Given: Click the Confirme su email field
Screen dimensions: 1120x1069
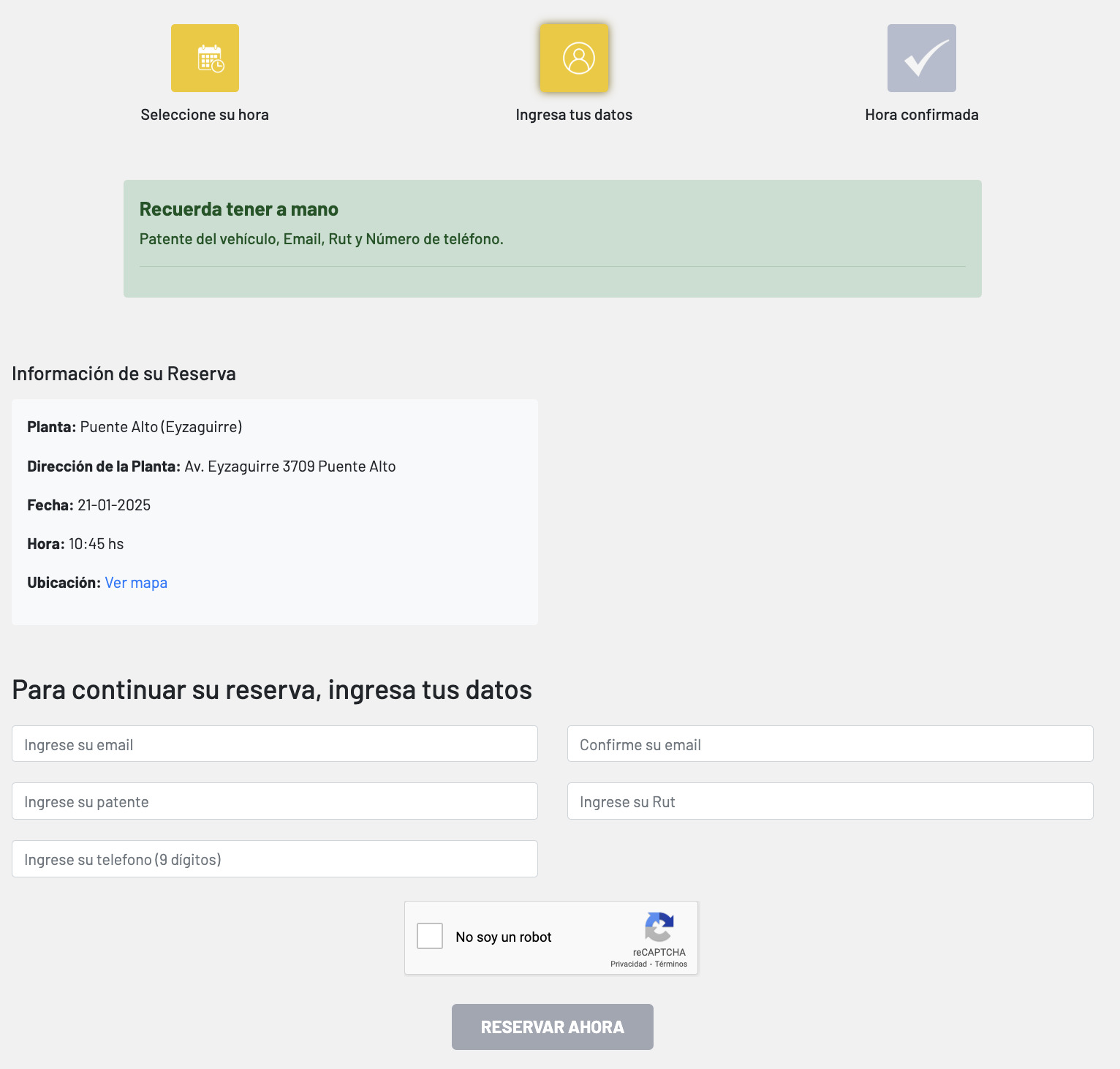Looking at the screenshot, I should click(830, 744).
